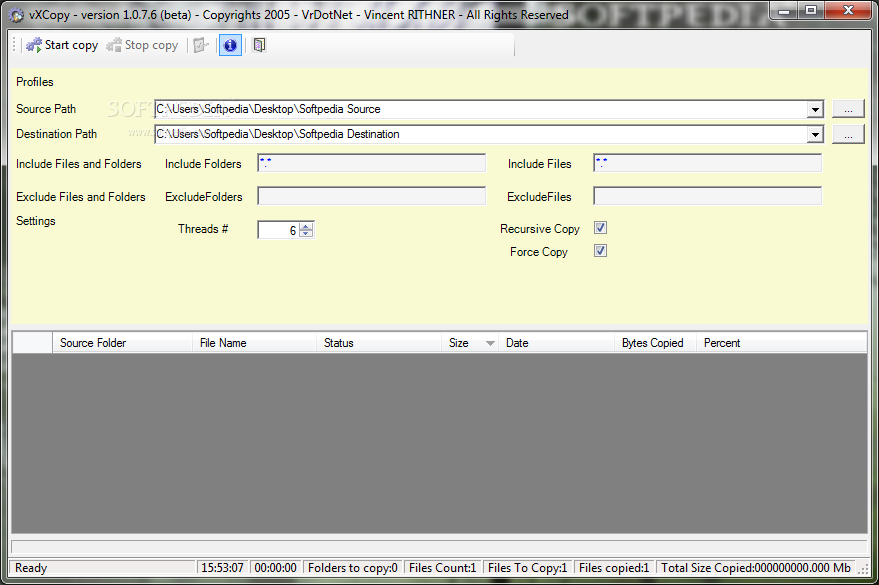
Task: Click the Stop copy toolbar button
Action: click(x=142, y=45)
